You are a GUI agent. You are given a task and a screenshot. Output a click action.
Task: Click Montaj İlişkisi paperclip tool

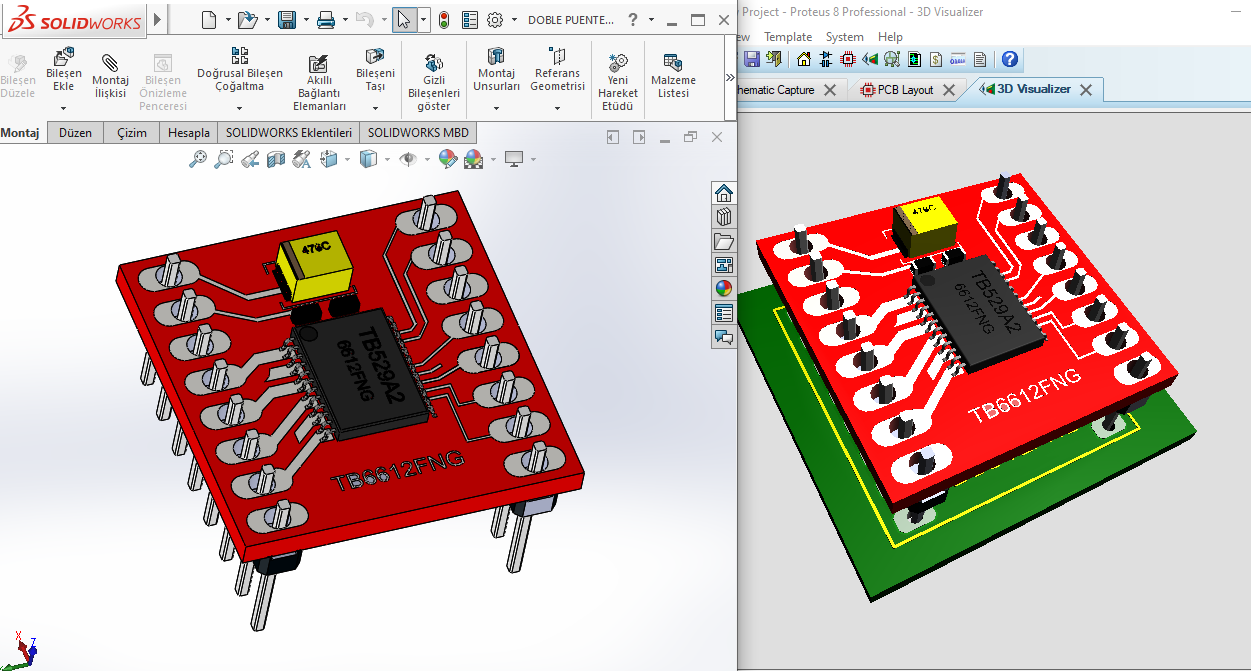click(x=110, y=75)
